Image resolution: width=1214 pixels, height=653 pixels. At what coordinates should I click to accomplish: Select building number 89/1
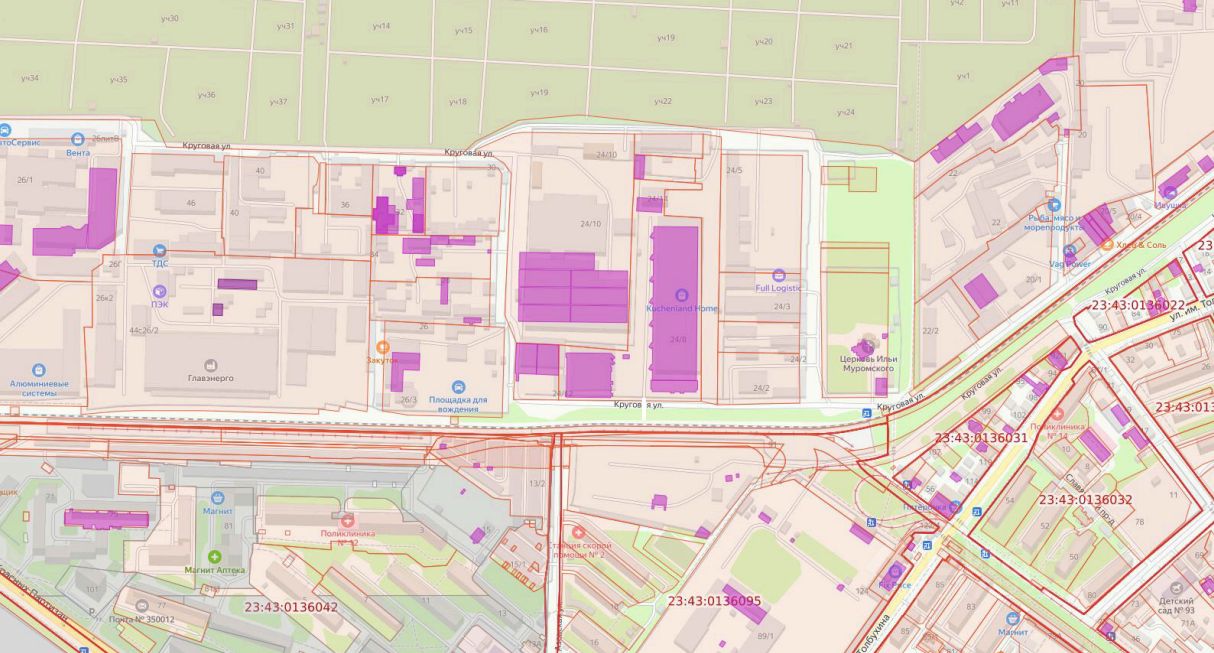point(765,636)
